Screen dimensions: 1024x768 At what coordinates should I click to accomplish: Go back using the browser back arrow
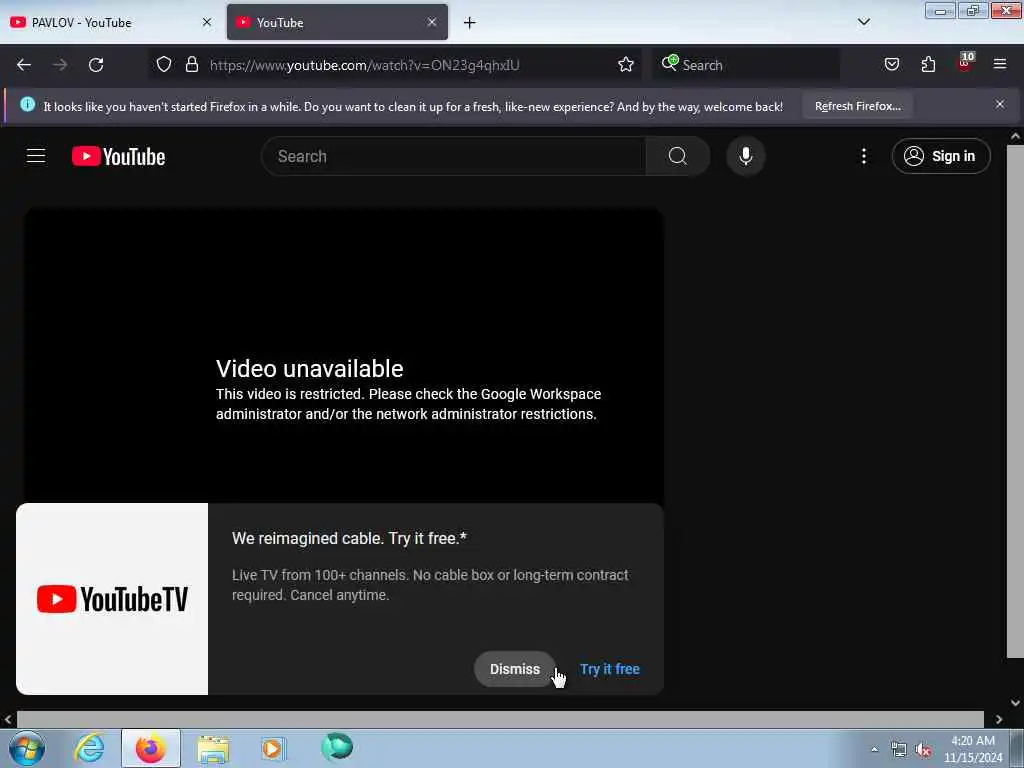pos(24,65)
